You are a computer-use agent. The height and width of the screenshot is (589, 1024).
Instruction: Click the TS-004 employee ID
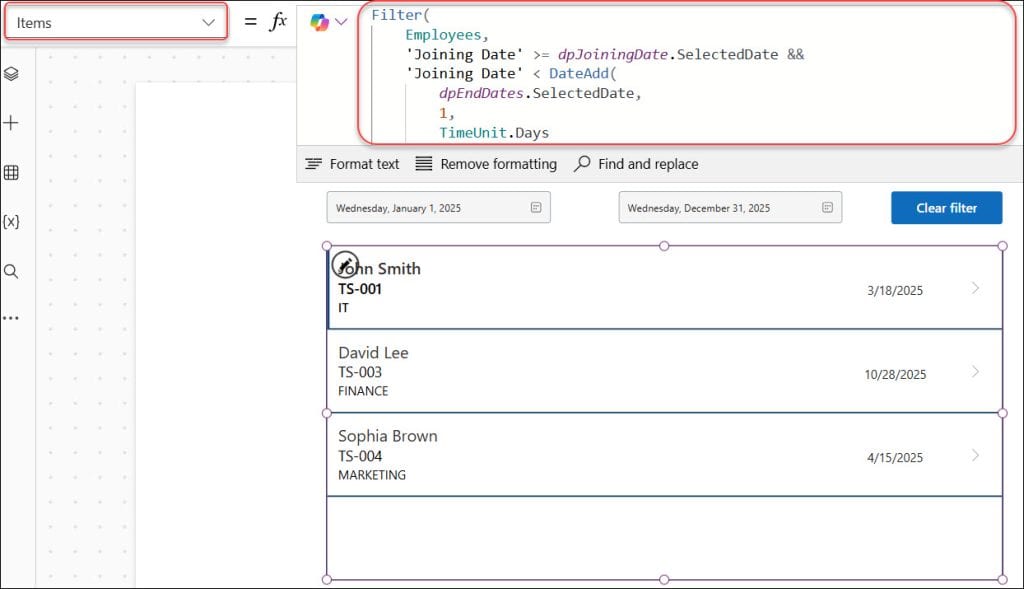(x=360, y=456)
